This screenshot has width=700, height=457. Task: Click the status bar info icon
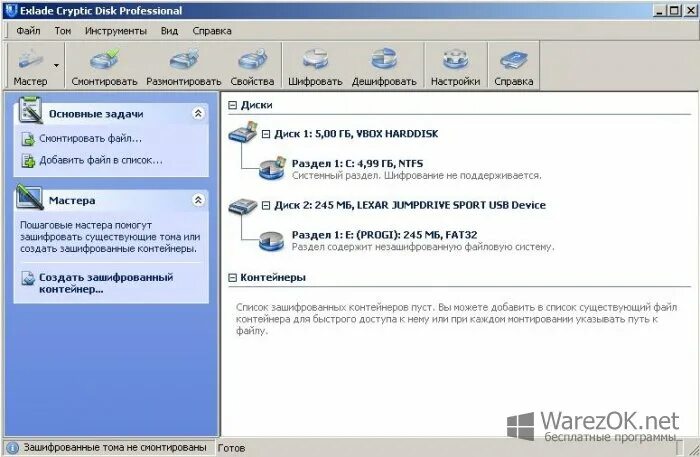tap(12, 448)
